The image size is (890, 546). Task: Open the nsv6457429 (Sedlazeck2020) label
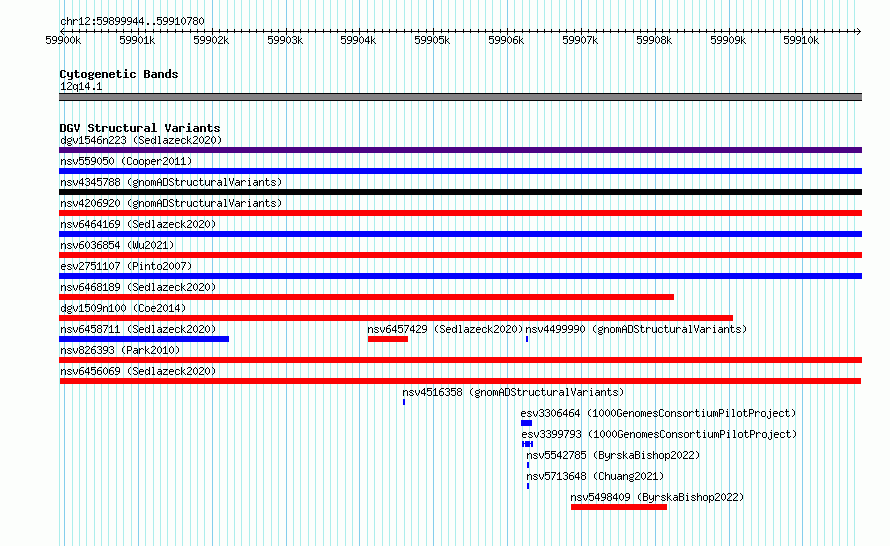445,329
